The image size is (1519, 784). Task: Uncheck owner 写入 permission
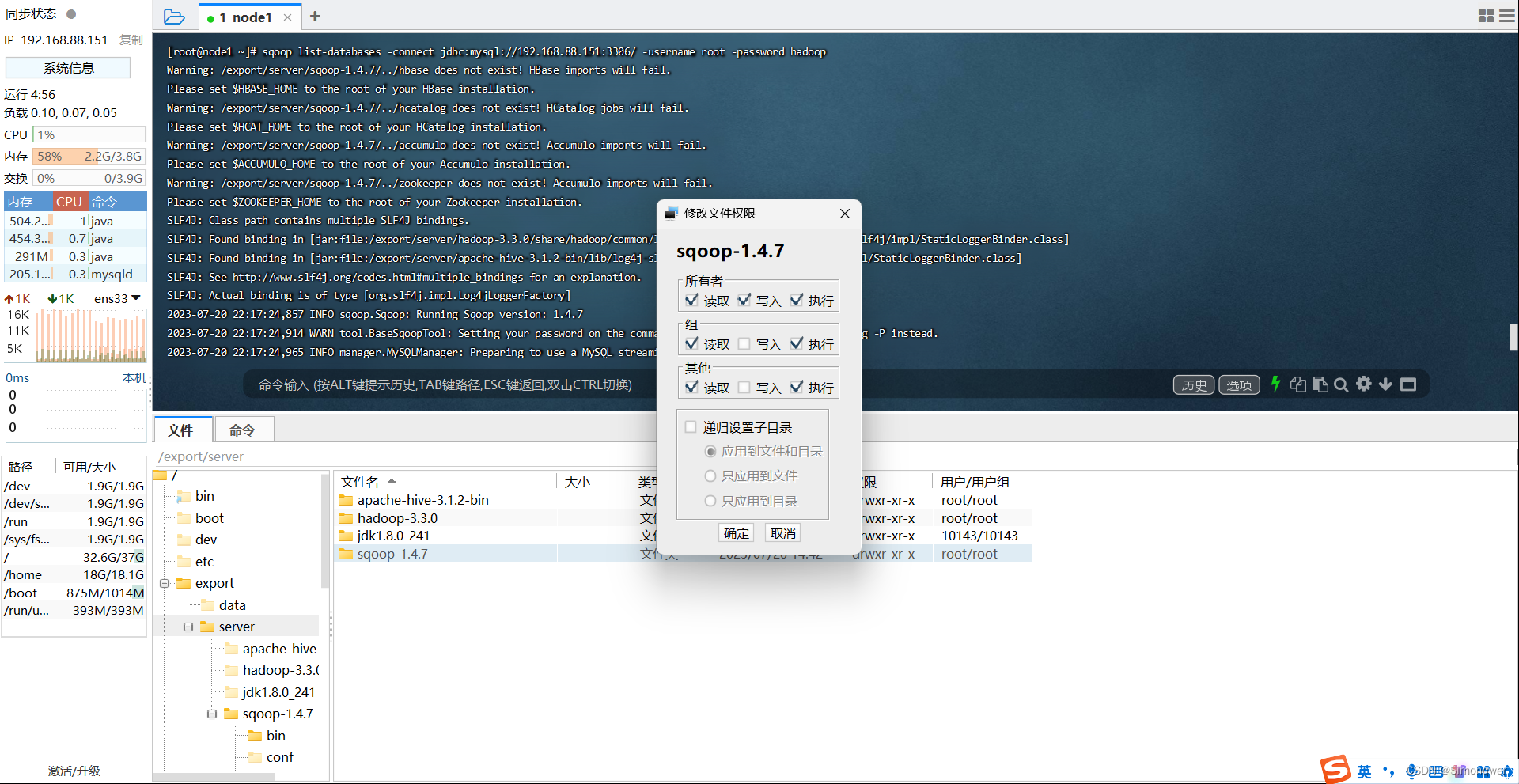tap(744, 301)
